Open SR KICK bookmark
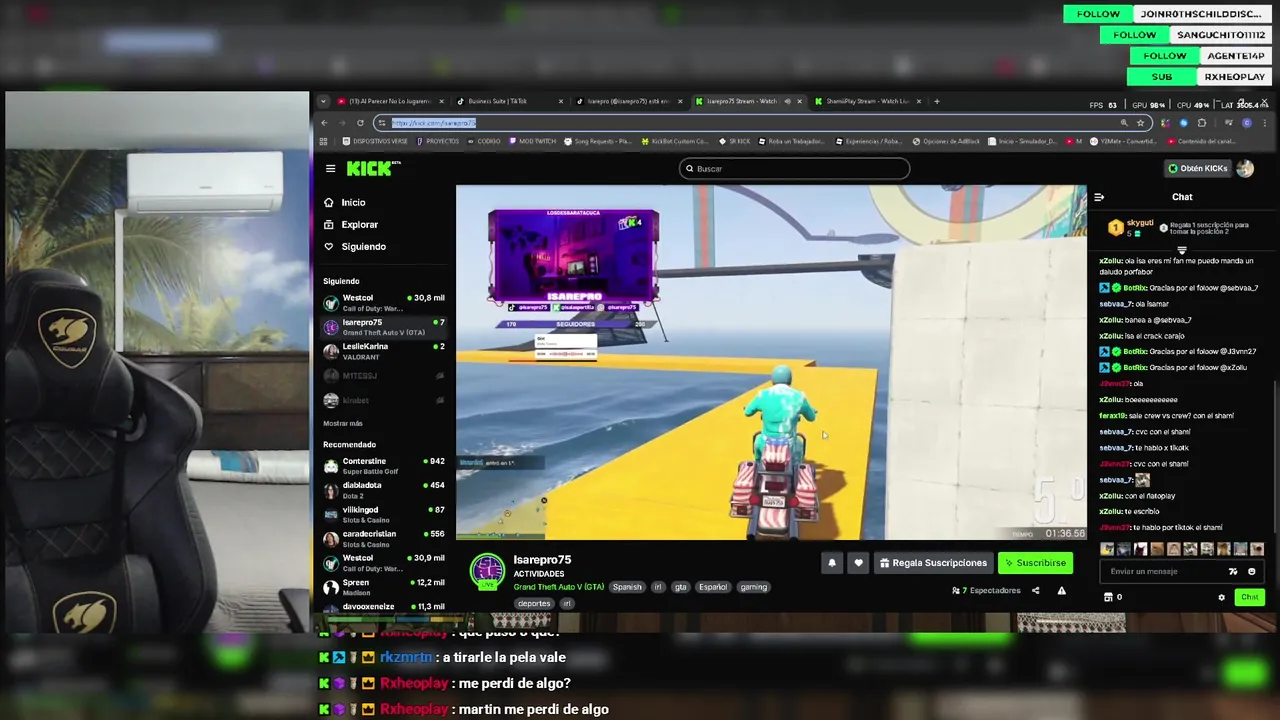 point(733,141)
